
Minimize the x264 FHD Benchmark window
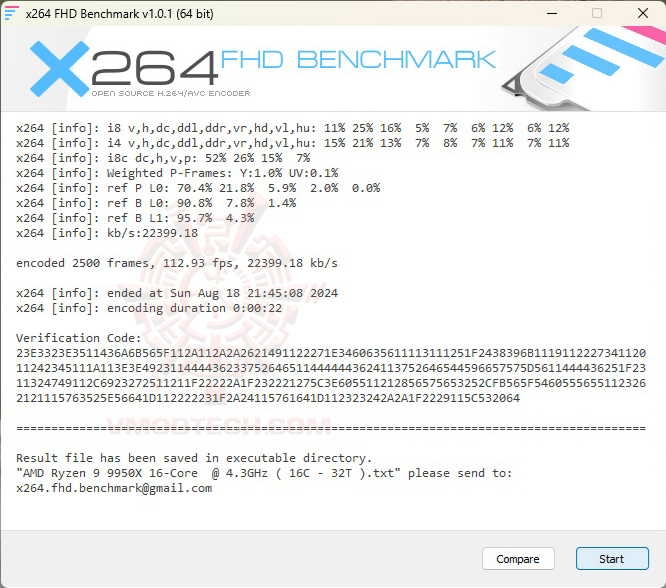(552, 13)
